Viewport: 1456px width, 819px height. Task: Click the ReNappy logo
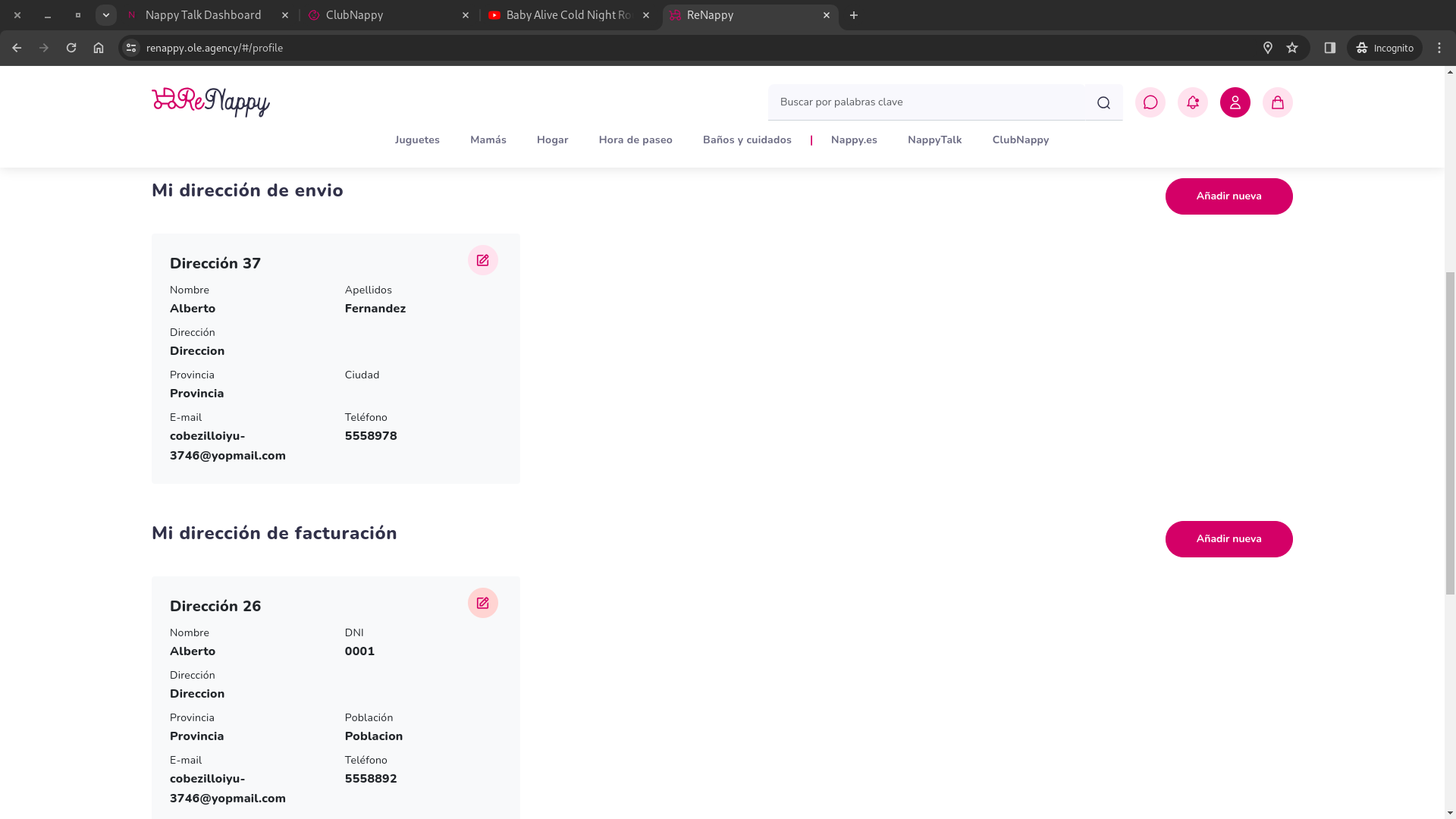[x=211, y=102]
